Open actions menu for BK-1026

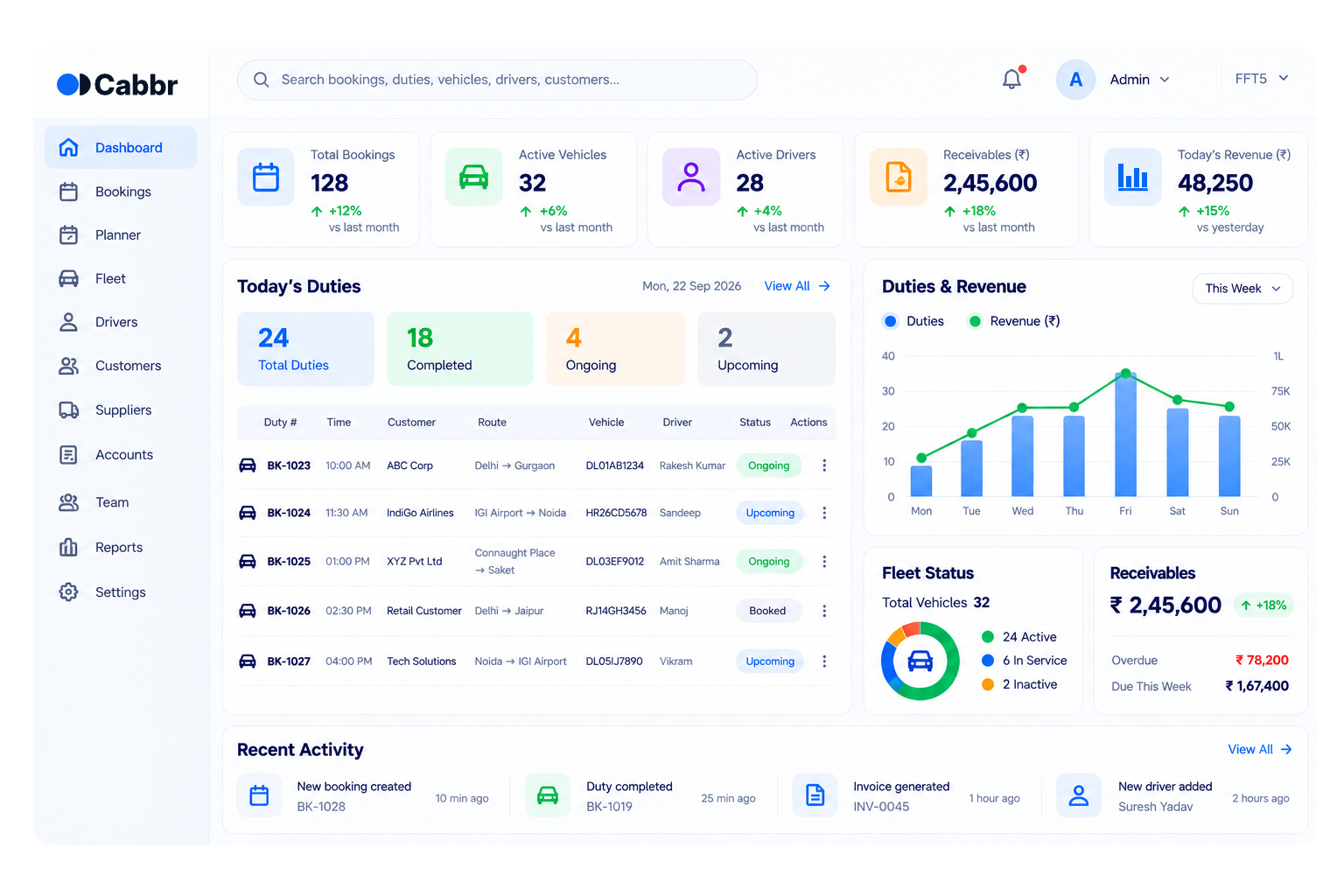coord(824,611)
